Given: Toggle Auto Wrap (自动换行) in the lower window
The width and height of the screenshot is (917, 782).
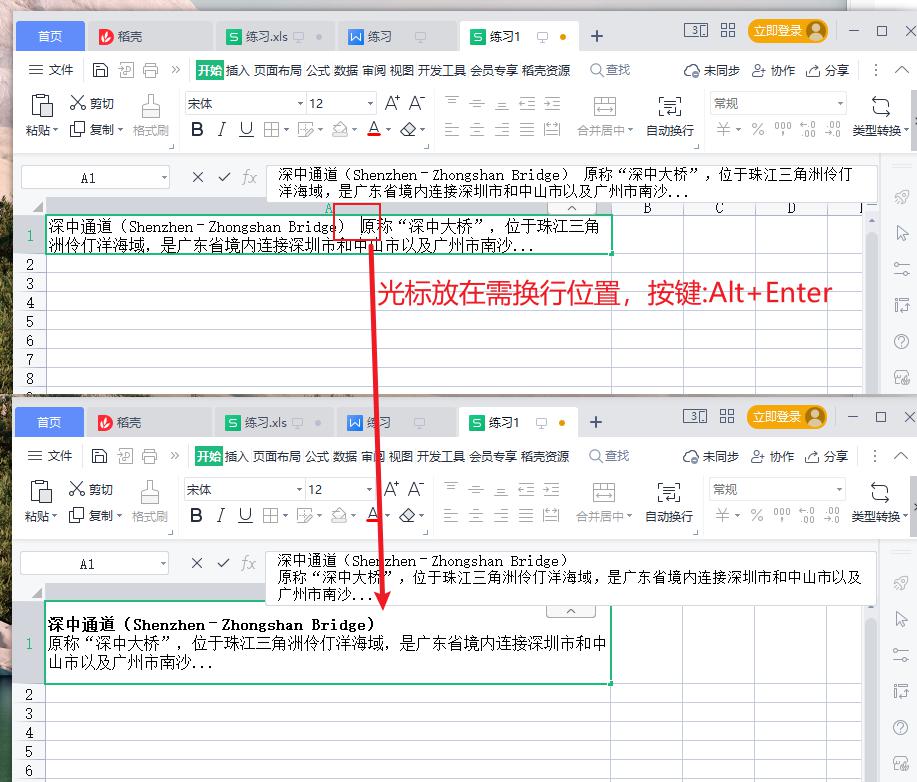Looking at the screenshot, I should point(668,502).
